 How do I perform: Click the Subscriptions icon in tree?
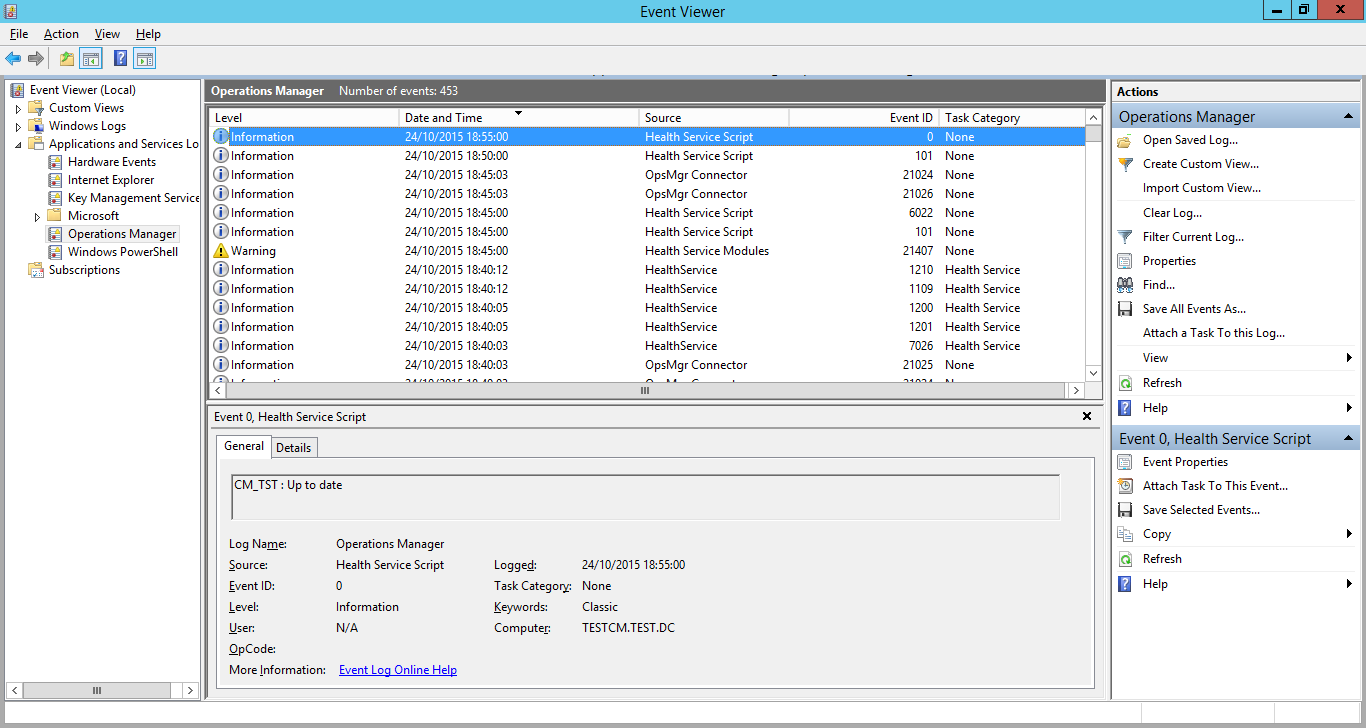click(37, 270)
